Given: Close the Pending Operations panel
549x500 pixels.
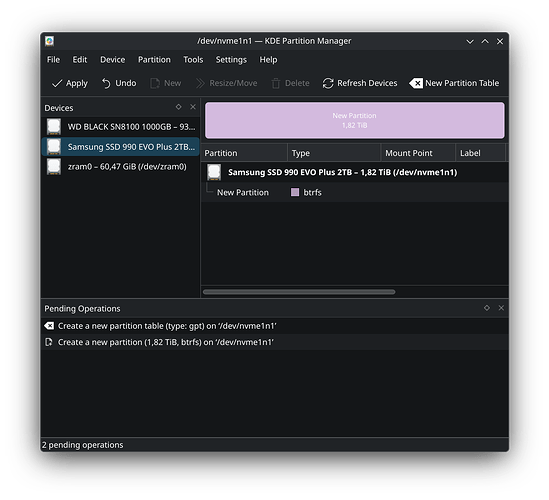Looking at the screenshot, I should pos(501,308).
